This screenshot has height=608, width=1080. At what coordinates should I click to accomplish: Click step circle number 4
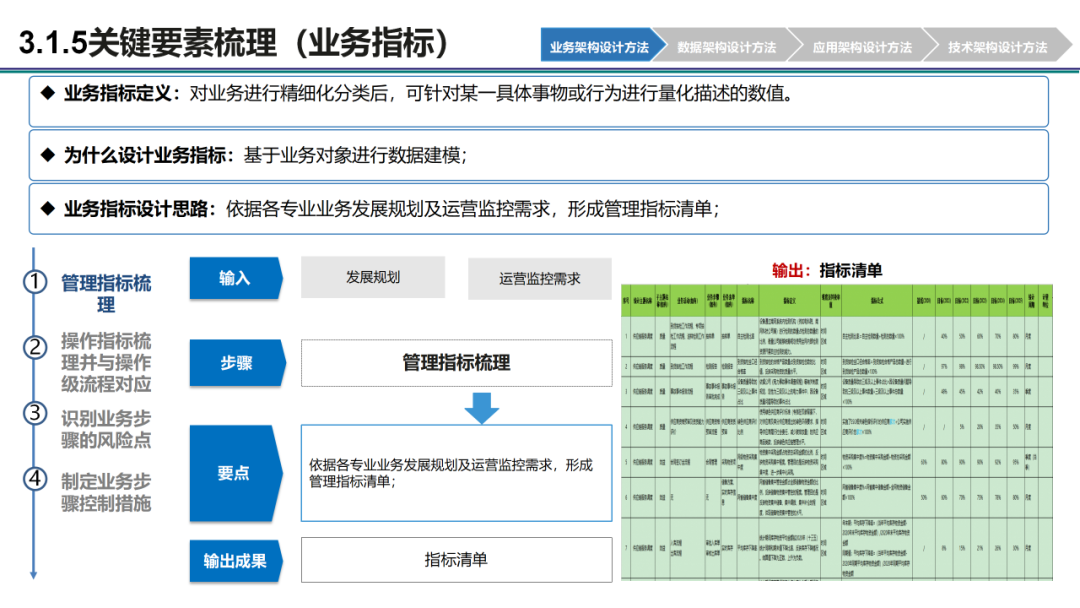[34, 478]
